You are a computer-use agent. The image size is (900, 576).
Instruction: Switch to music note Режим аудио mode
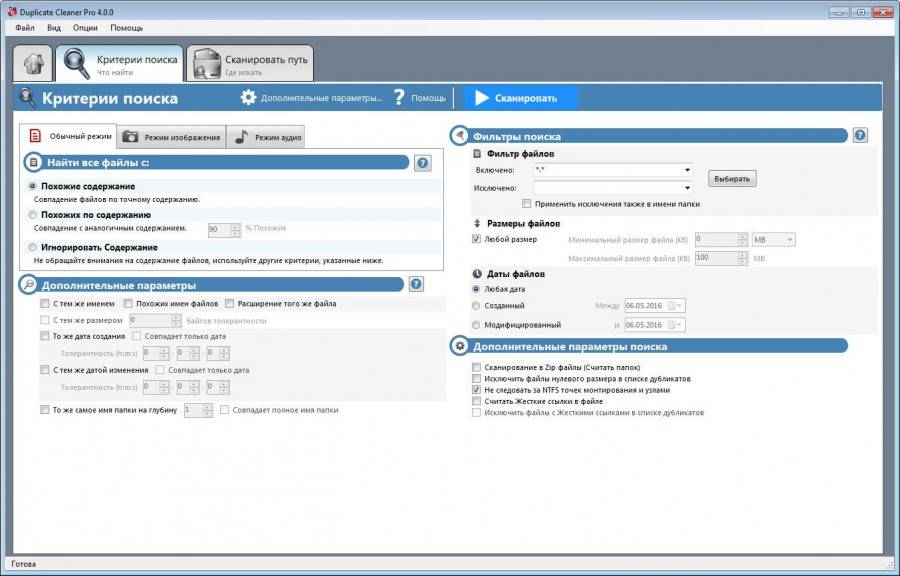(241, 137)
